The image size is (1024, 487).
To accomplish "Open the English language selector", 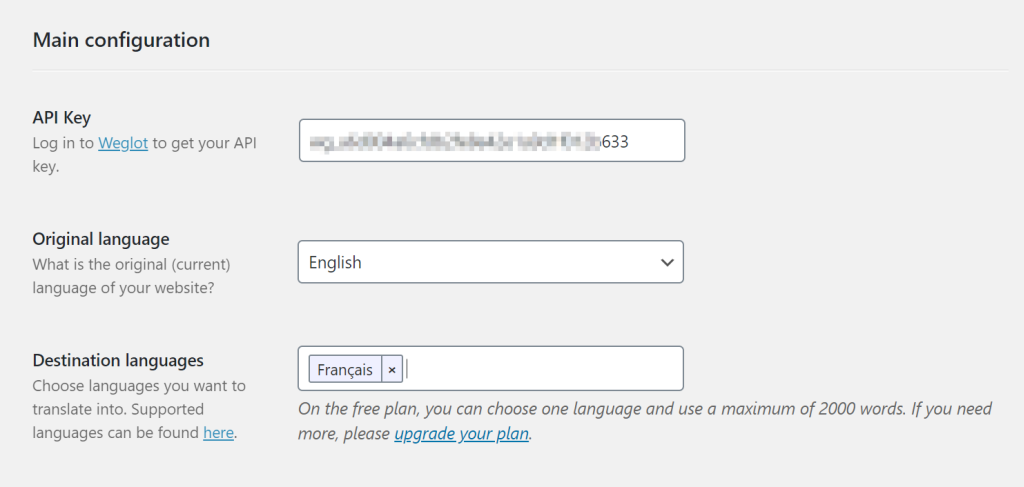I will [490, 262].
